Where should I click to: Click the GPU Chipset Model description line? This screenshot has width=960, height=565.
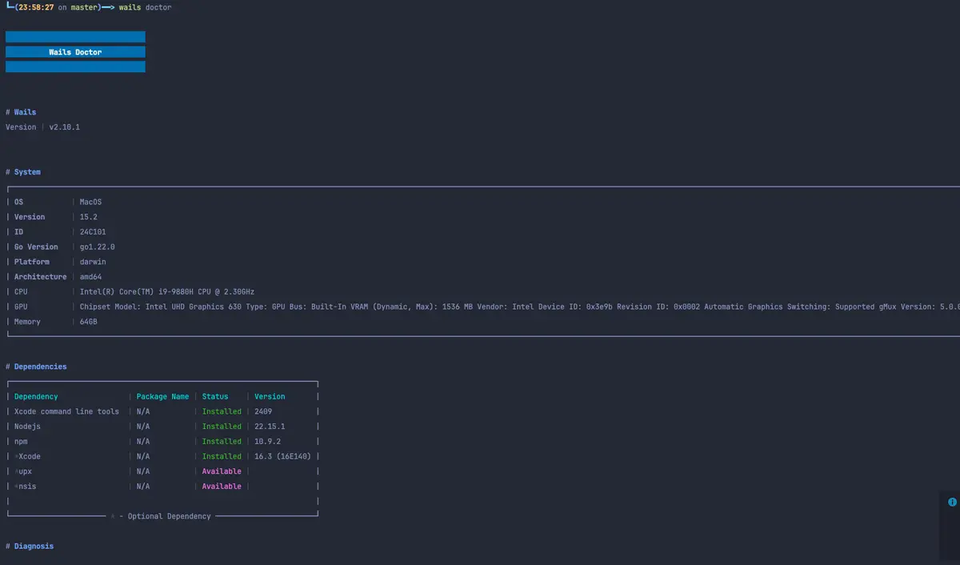(519, 307)
